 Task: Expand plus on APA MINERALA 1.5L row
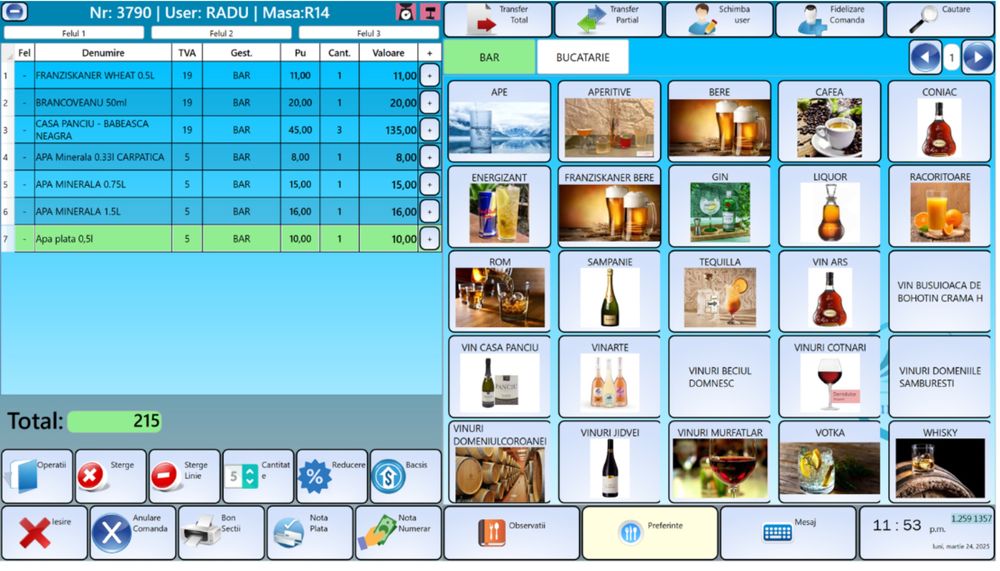[429, 211]
